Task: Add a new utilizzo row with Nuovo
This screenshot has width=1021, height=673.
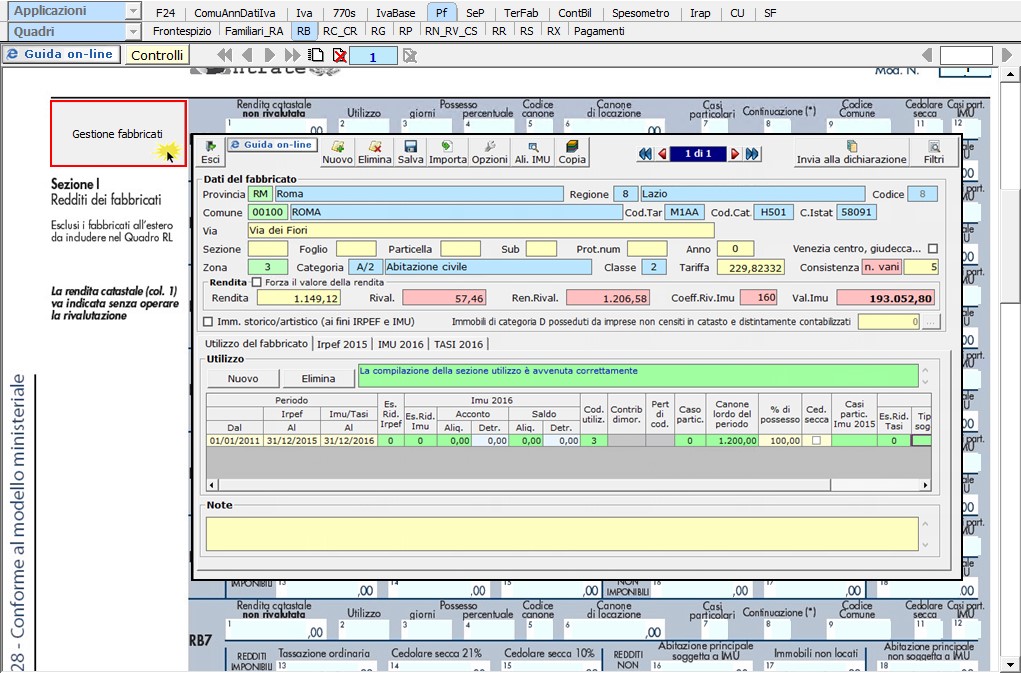Action: coord(243,378)
